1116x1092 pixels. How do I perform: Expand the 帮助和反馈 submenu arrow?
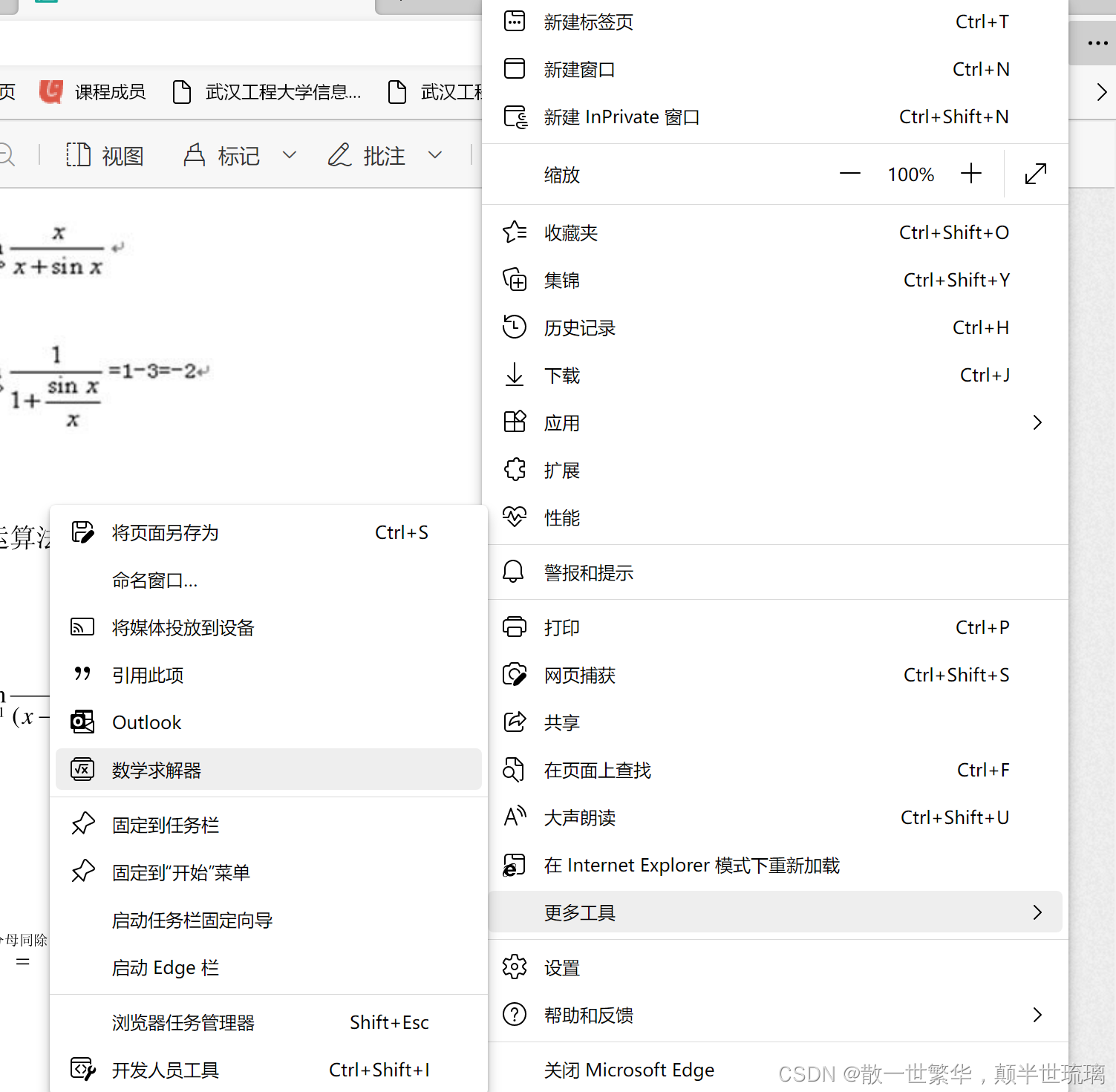(x=1038, y=1015)
